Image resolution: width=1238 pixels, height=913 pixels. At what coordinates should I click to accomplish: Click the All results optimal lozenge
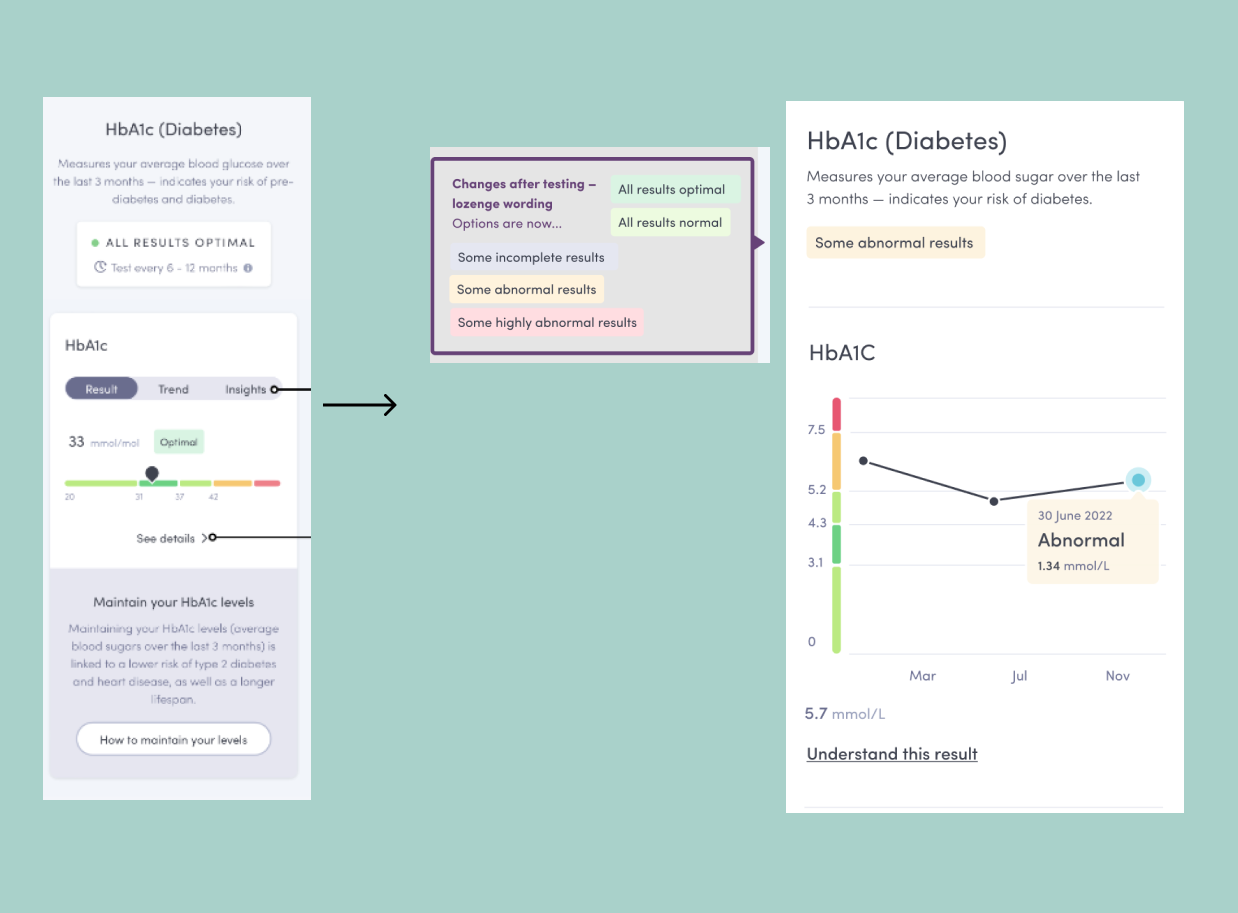tap(672, 189)
